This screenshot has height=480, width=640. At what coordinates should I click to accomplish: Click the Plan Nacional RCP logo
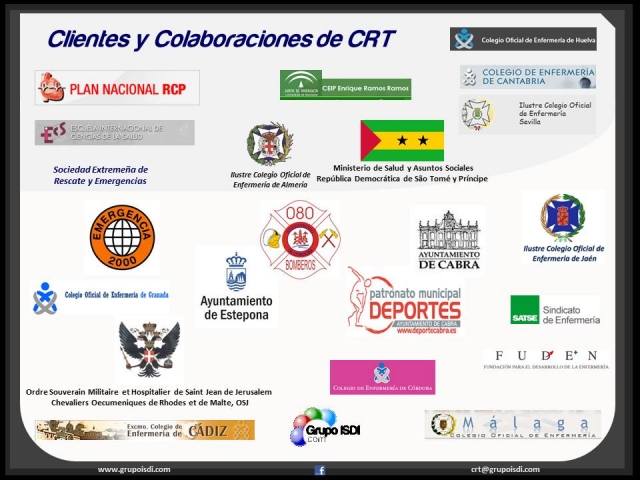117,88
